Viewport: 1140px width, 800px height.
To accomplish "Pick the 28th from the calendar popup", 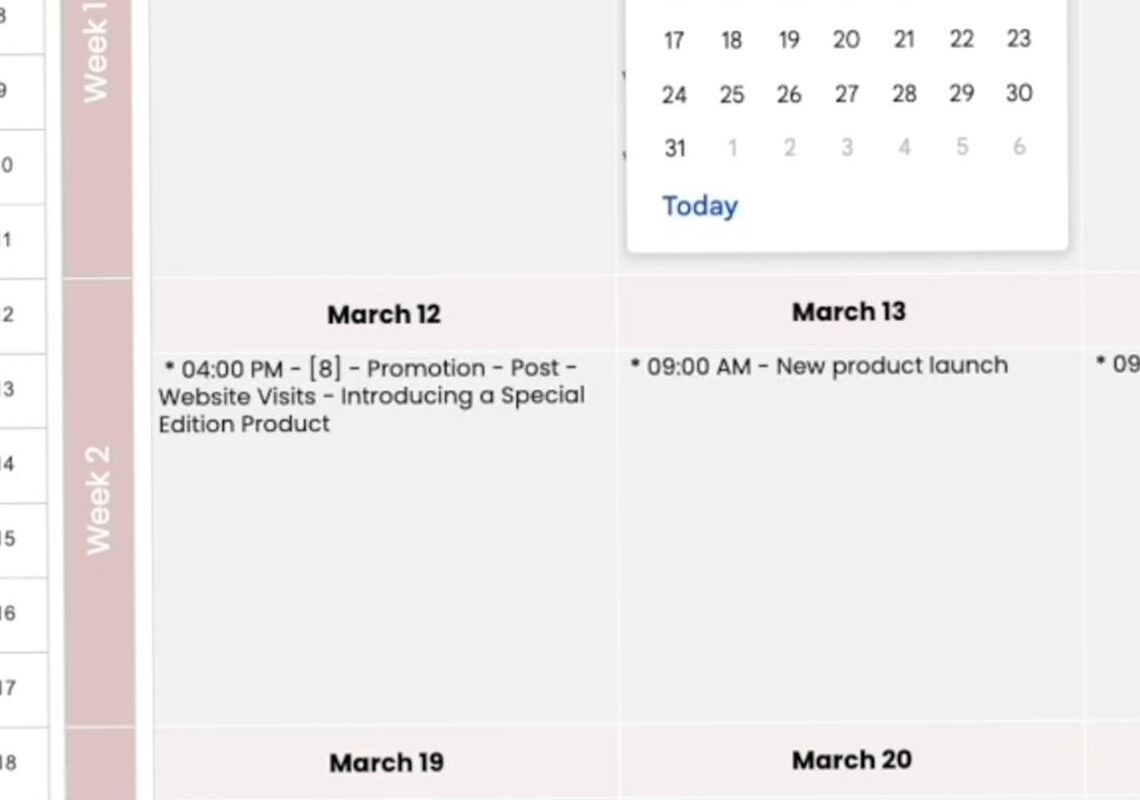I will (904, 94).
